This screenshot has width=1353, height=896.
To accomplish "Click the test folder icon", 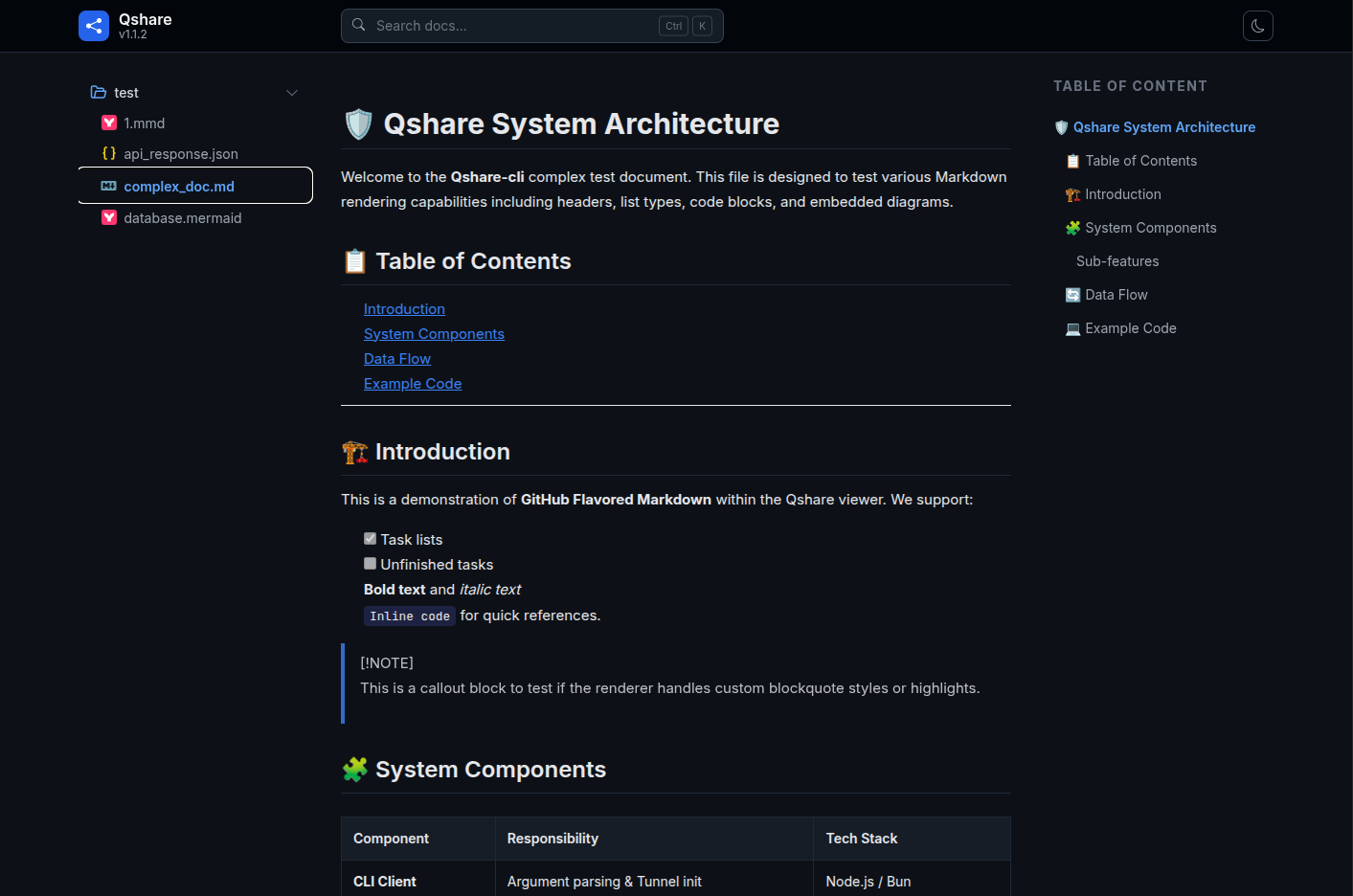I will 99,93.
